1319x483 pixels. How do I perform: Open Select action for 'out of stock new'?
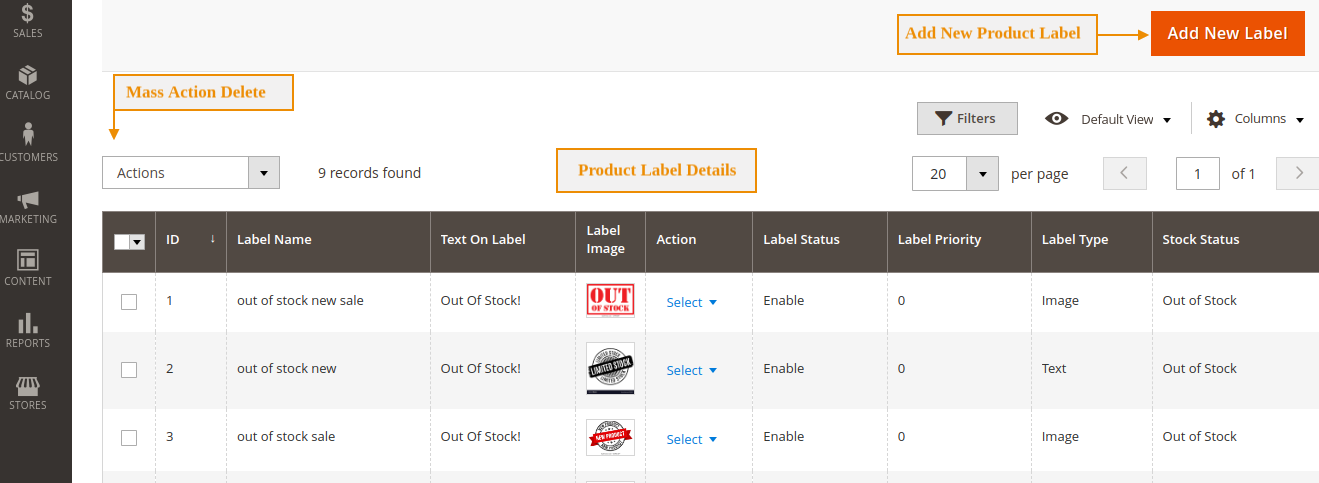point(692,371)
